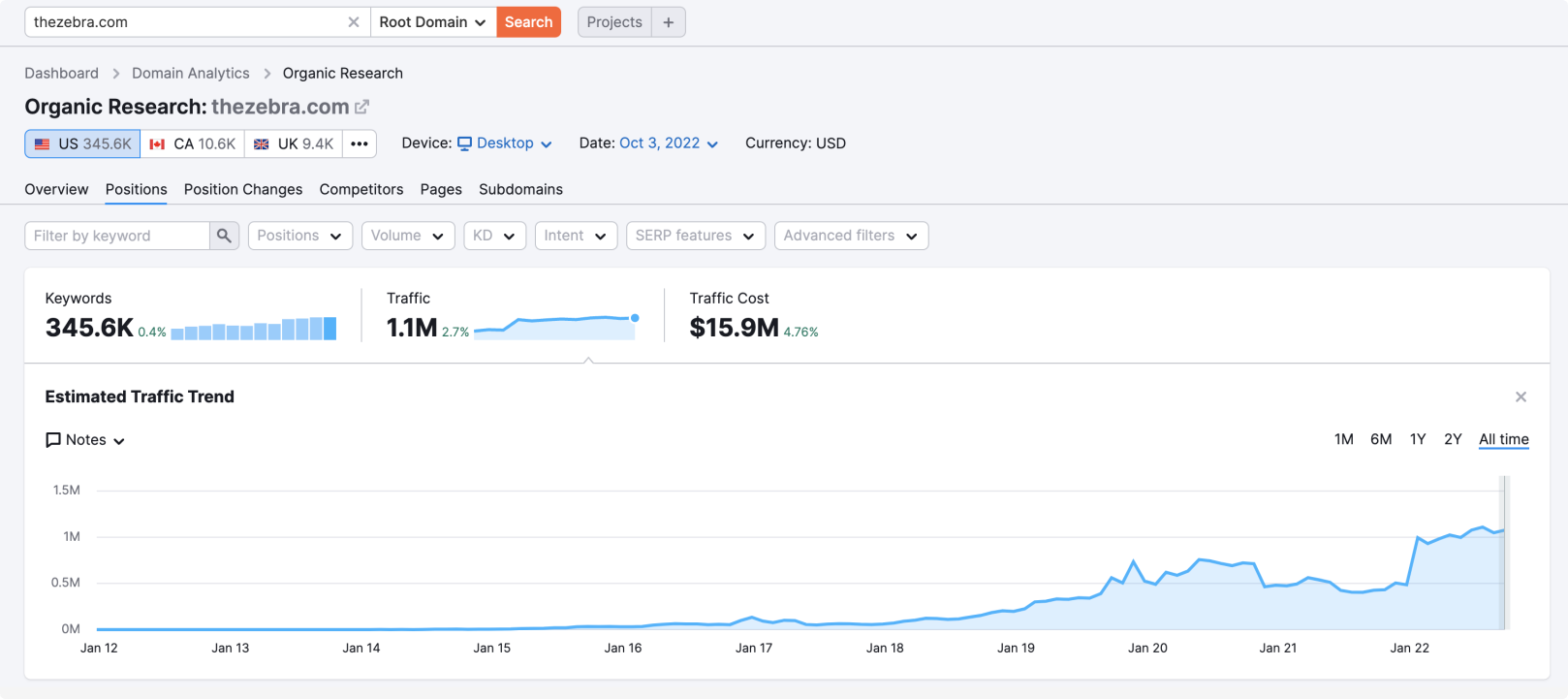Click the Jan 20 axis label

[1147, 648]
